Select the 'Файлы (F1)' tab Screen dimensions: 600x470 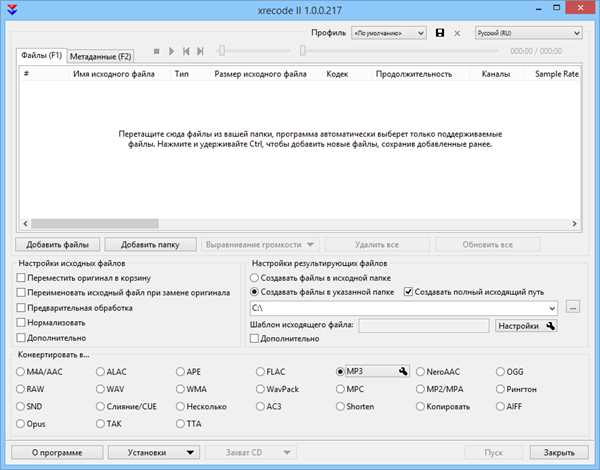(42, 55)
